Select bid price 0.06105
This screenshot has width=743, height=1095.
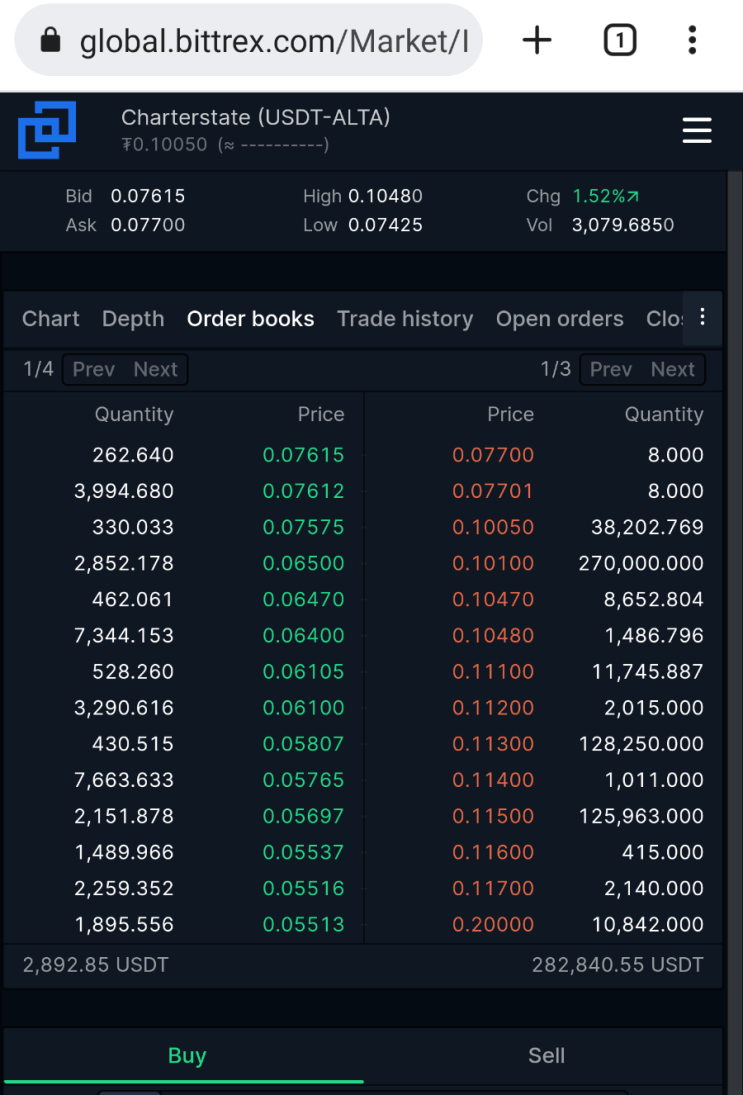(x=304, y=672)
